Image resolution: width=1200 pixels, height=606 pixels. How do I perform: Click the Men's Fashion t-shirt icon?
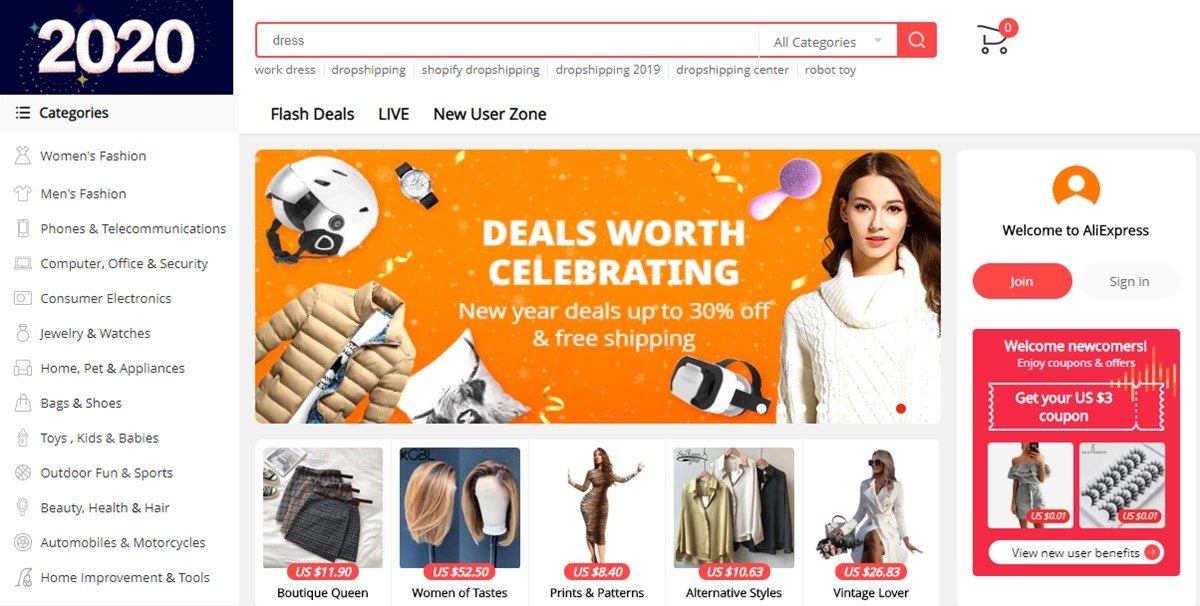coord(22,193)
